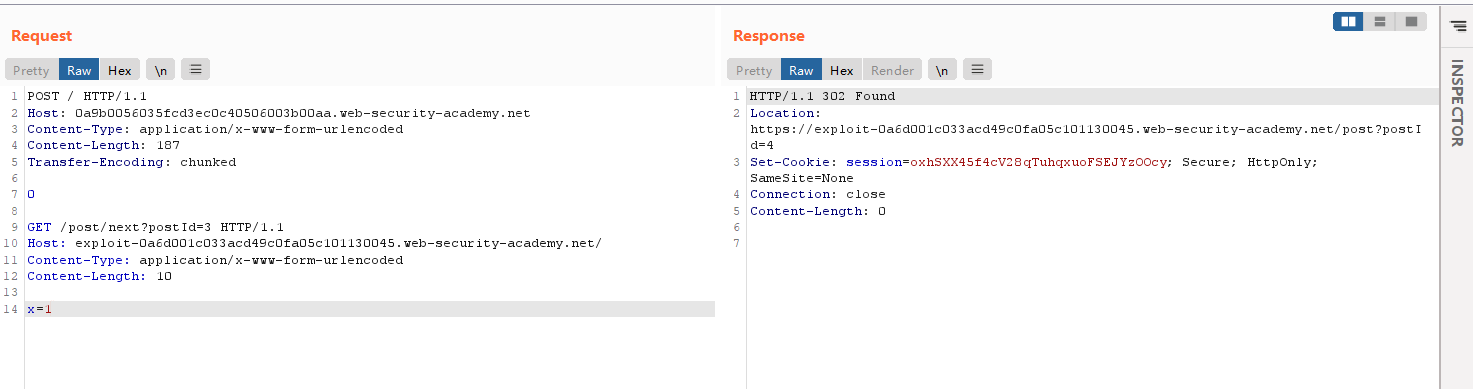Open Response panel options menu icon
1473x389 pixels.
coord(977,70)
